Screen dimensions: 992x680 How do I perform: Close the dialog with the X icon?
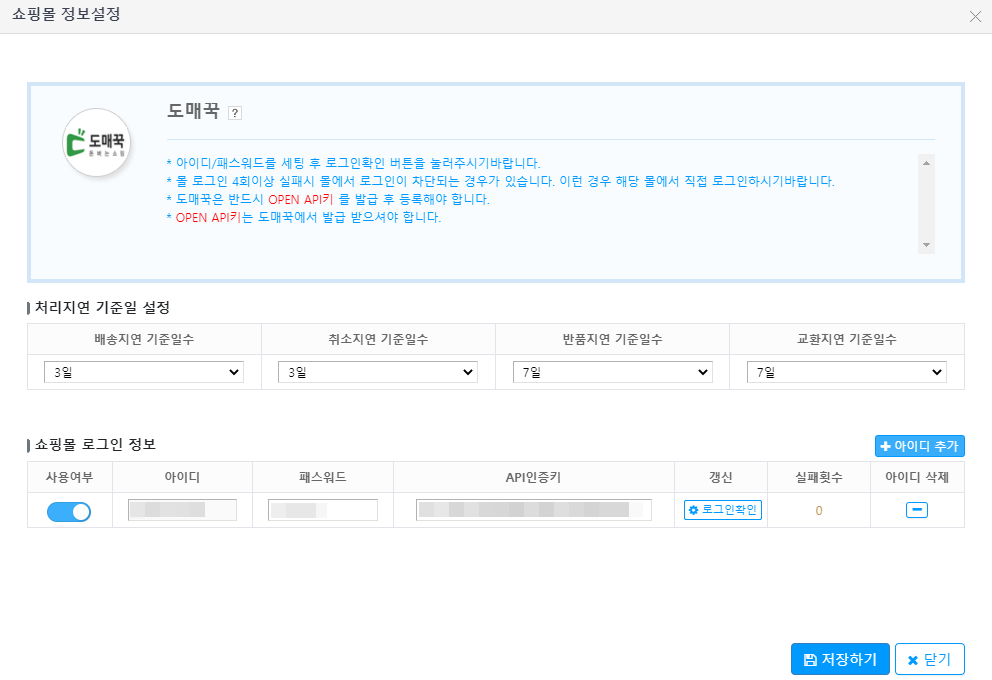975,16
